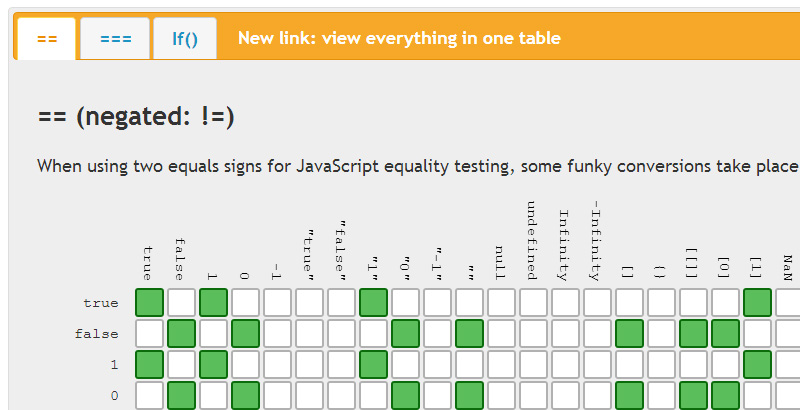Click the "undefined" column header
Viewport: 800px width, 410px height.
click(x=533, y=240)
